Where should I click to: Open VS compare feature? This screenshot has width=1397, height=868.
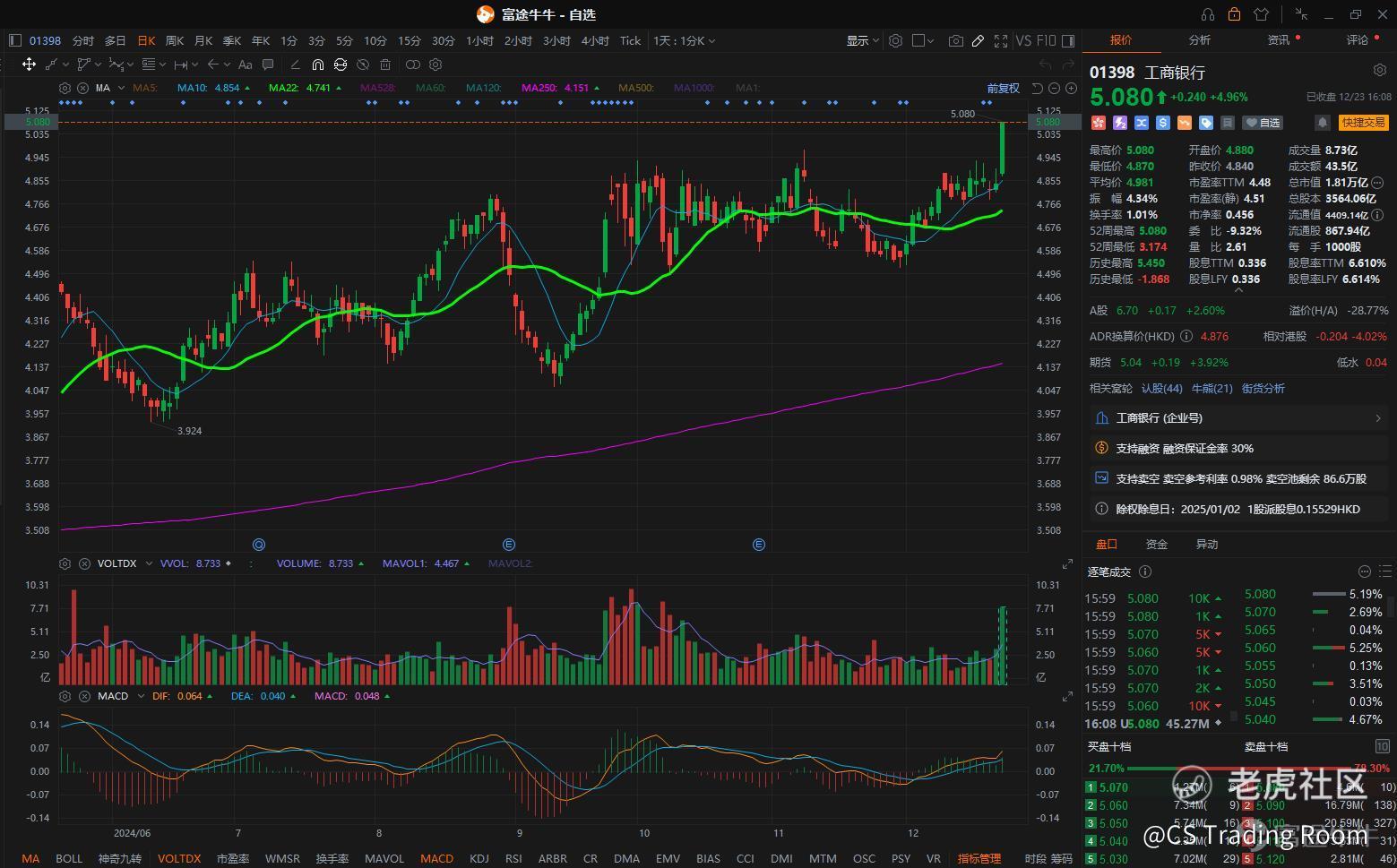click(x=1023, y=40)
